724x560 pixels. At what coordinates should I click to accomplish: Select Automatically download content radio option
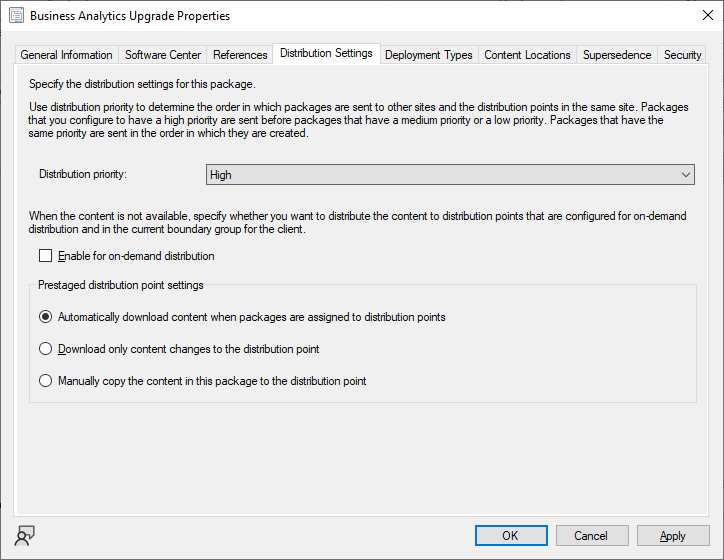(x=45, y=317)
